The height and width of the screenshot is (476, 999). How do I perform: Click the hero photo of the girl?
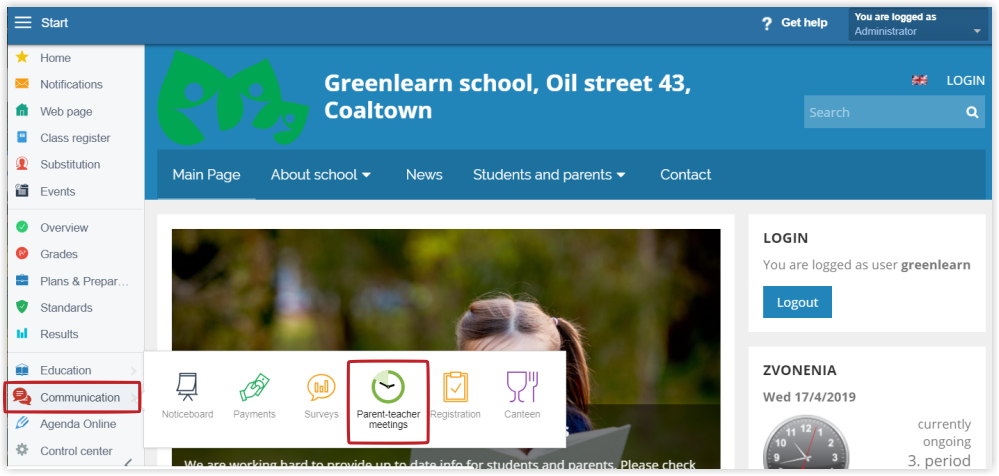tap(446, 348)
